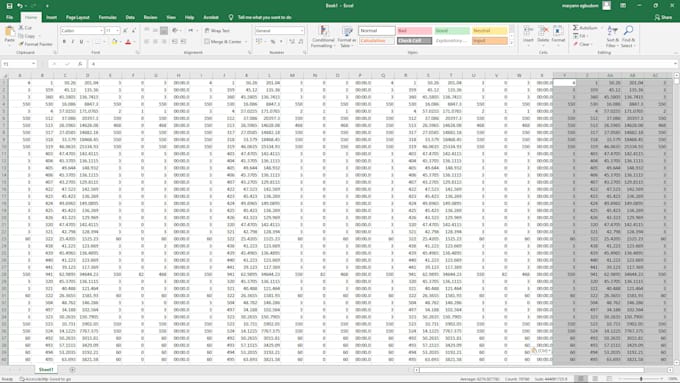Open the Borders dropdown arrow
This screenshot has width=680, height=383.
(105, 42)
